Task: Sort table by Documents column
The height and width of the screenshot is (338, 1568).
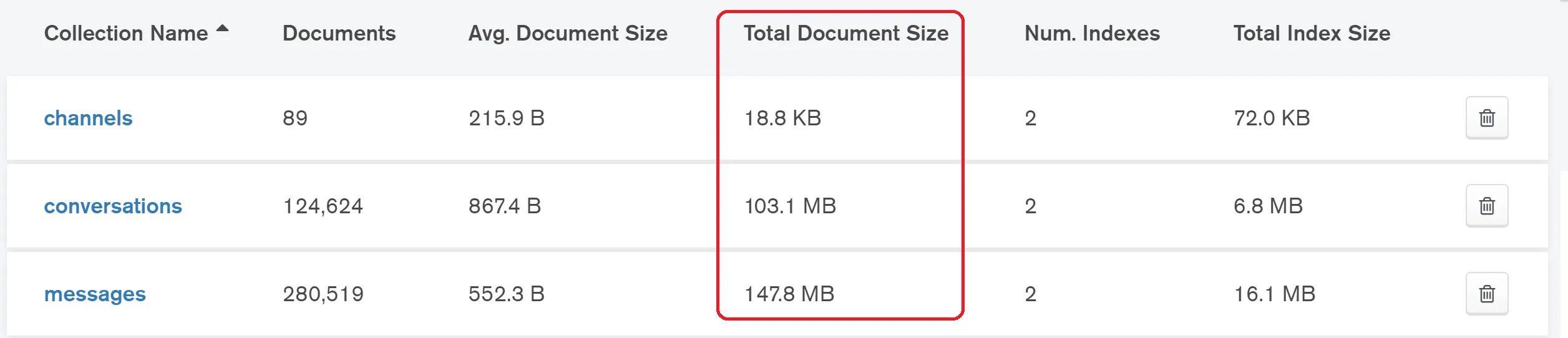Action: 339,33
